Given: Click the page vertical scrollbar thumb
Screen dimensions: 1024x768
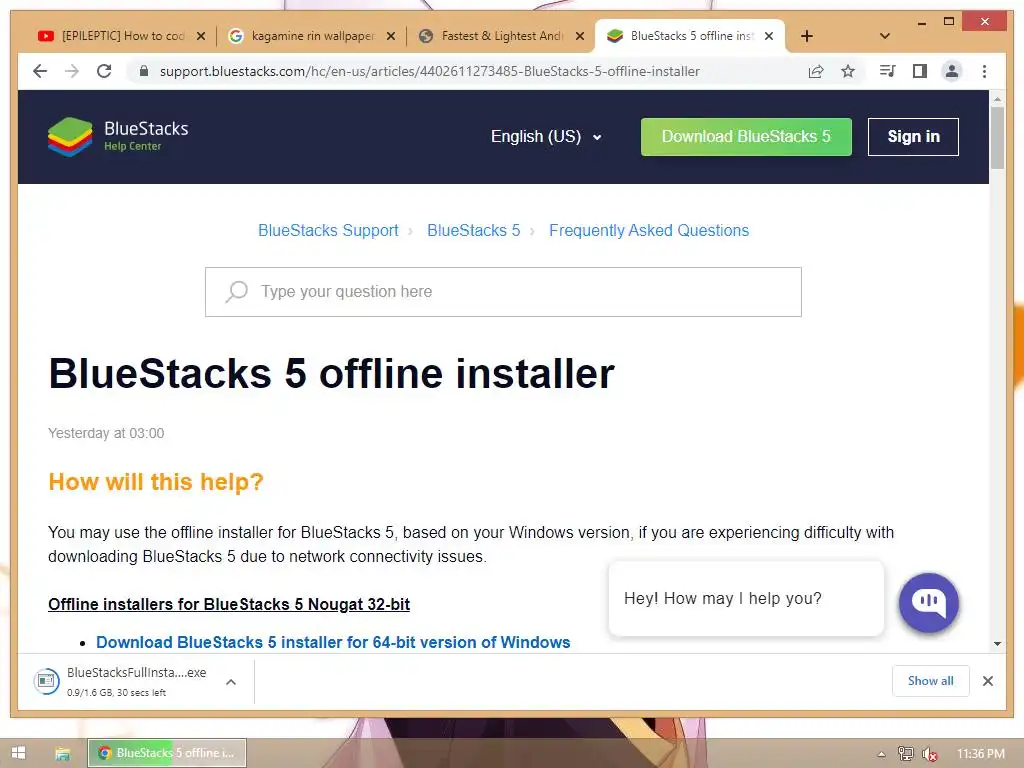Looking at the screenshot, I should (x=997, y=138).
